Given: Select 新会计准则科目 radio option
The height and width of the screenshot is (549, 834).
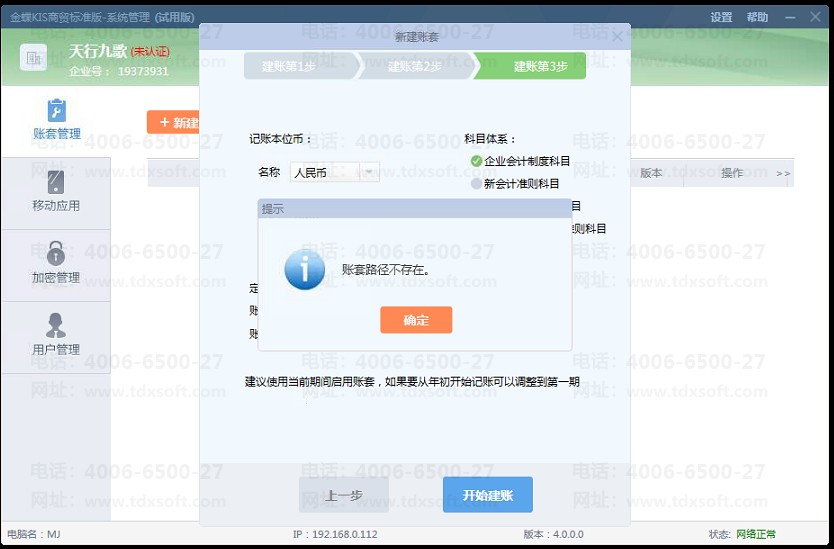Looking at the screenshot, I should pyautogui.click(x=477, y=184).
